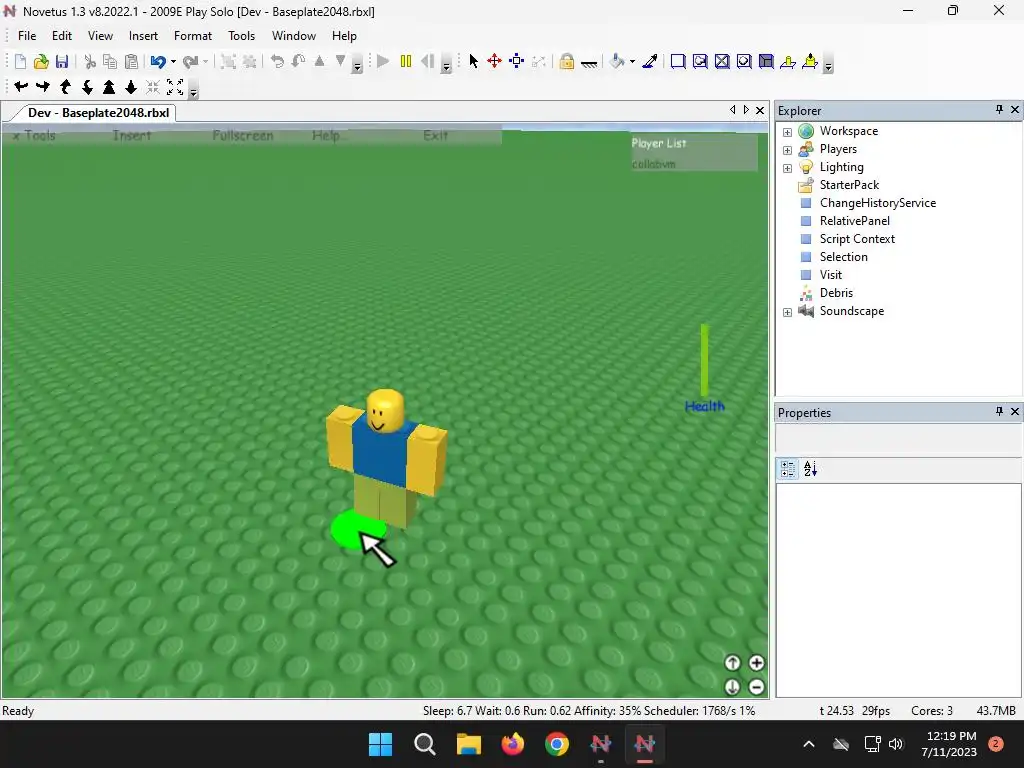Click the camera pan left arrow
Image resolution: width=1024 pixels, height=768 pixels.
[21, 86]
